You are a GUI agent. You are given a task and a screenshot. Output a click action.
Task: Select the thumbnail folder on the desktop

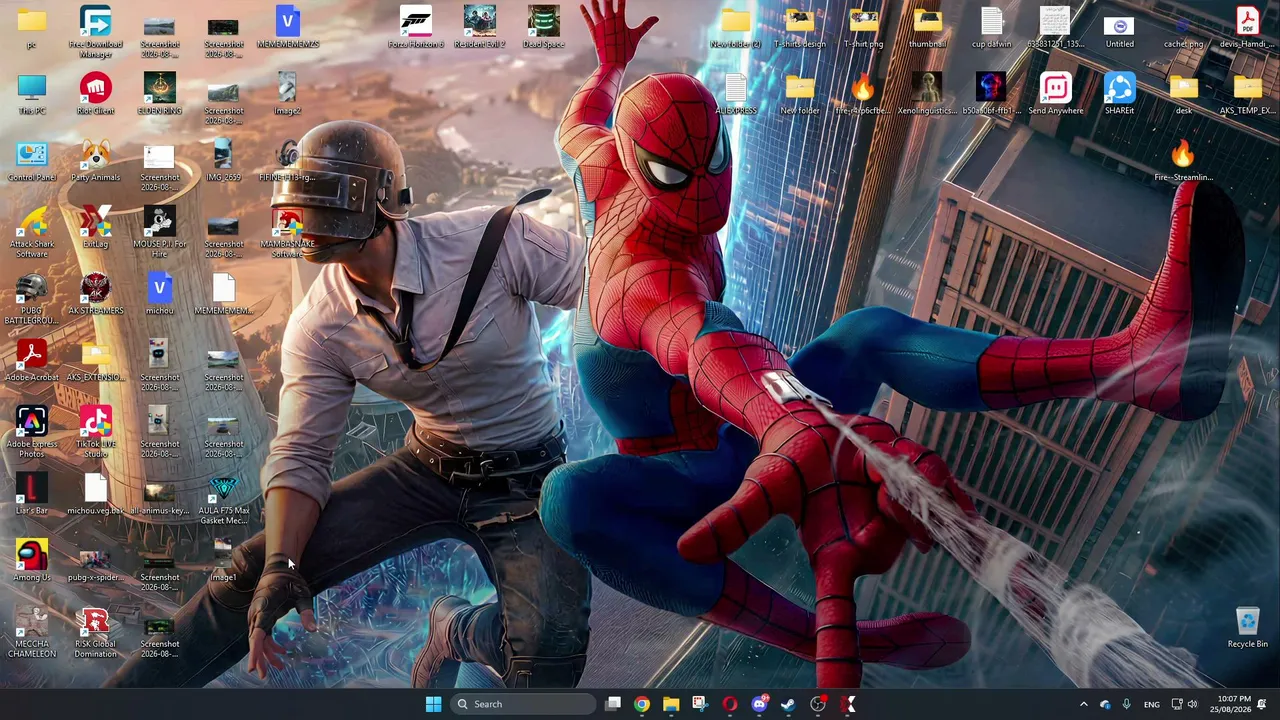point(928,28)
